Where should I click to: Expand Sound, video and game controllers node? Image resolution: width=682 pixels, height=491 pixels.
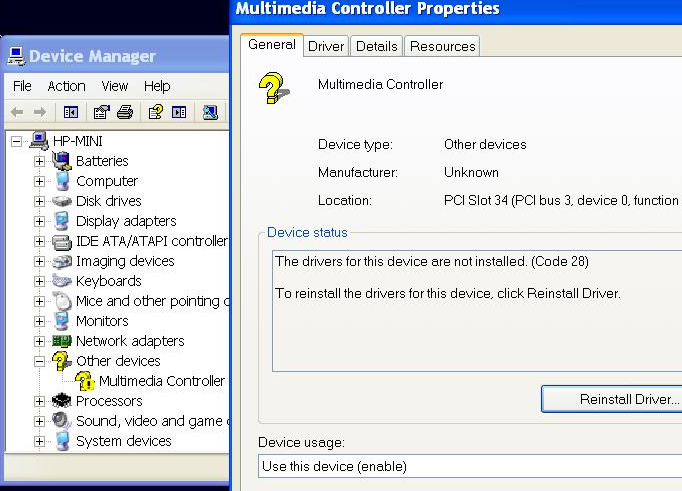(39, 421)
